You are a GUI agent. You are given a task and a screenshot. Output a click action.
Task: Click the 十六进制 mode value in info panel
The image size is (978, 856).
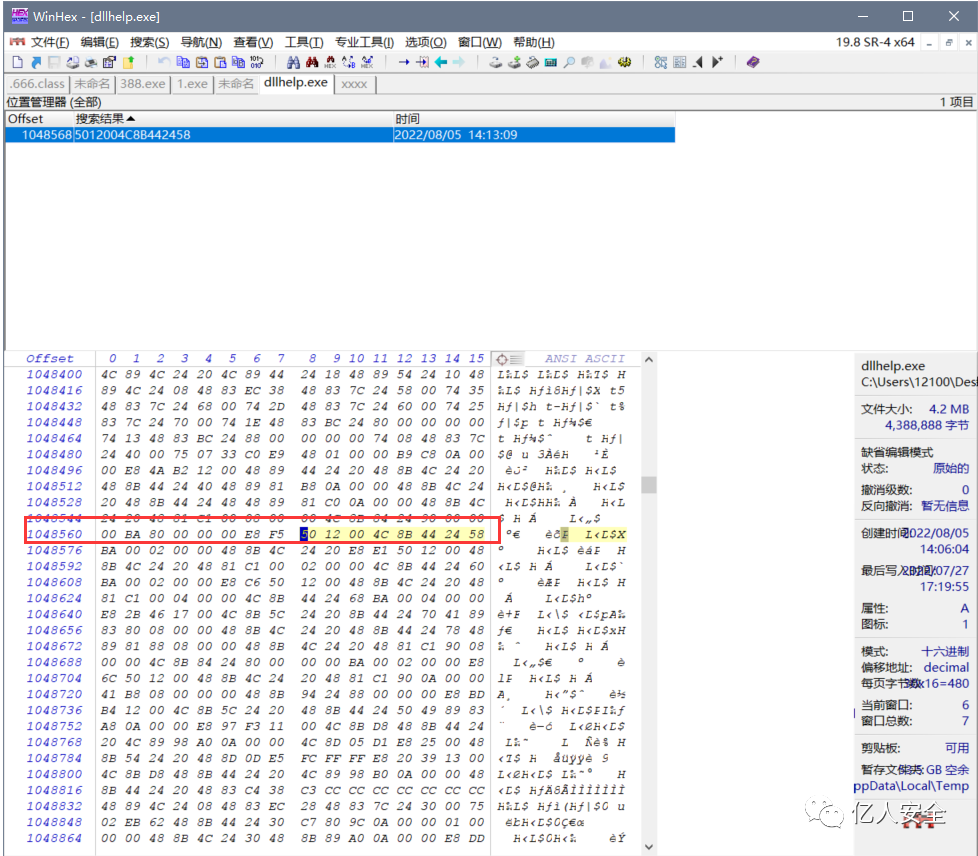click(x=945, y=651)
